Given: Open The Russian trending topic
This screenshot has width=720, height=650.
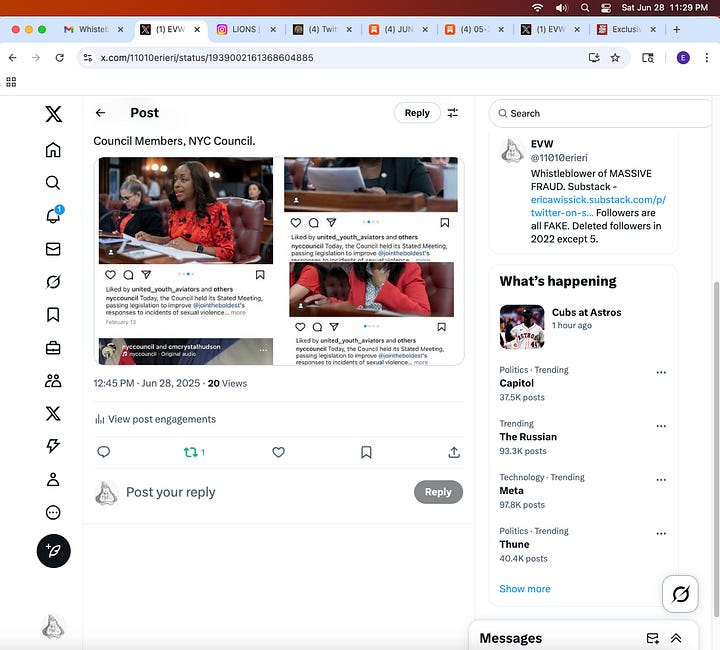Looking at the screenshot, I should click(528, 437).
